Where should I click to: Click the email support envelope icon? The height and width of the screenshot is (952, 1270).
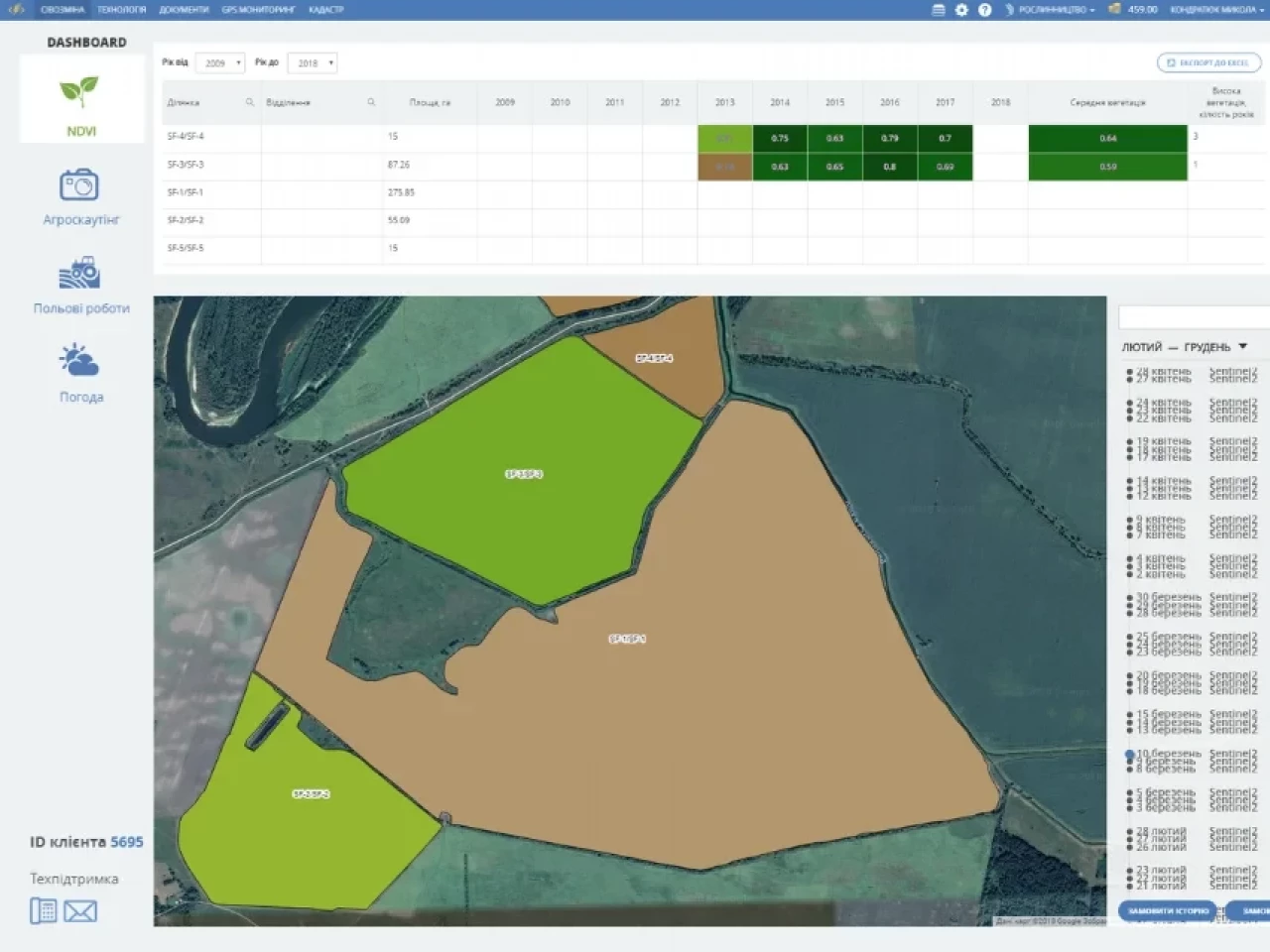[80, 910]
